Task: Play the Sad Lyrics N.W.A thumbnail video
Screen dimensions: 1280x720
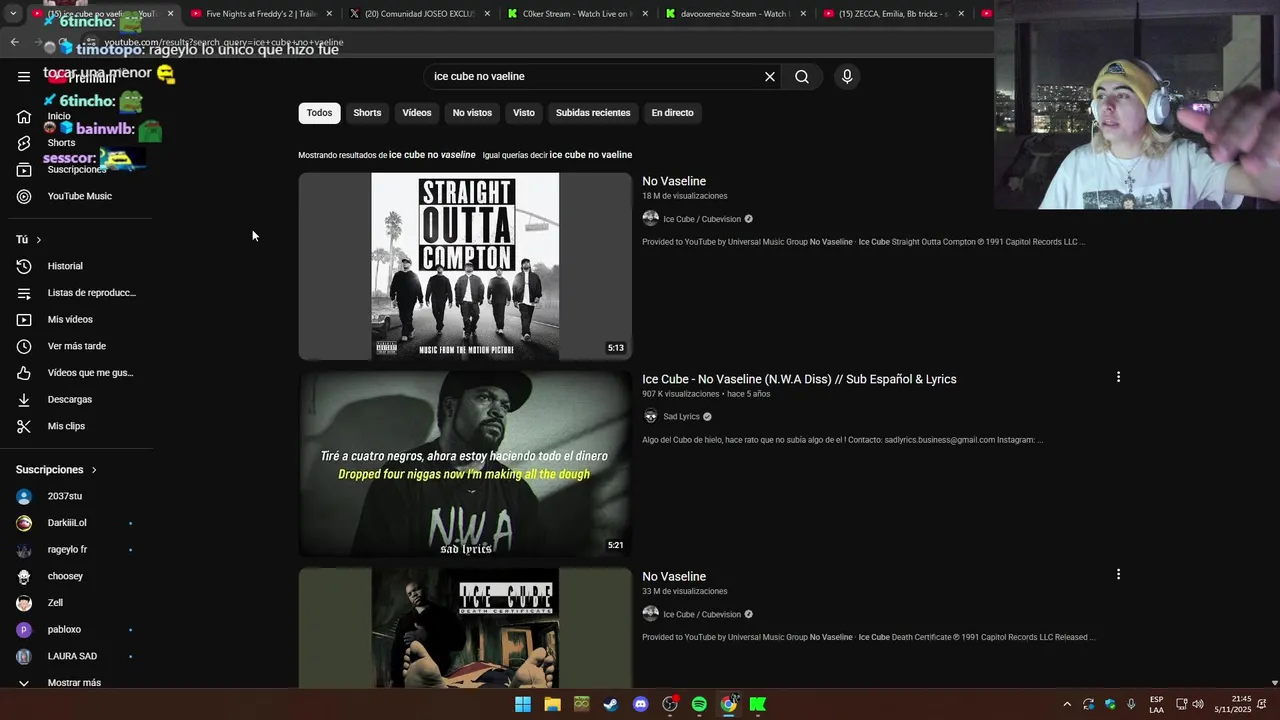Action: tap(465, 464)
